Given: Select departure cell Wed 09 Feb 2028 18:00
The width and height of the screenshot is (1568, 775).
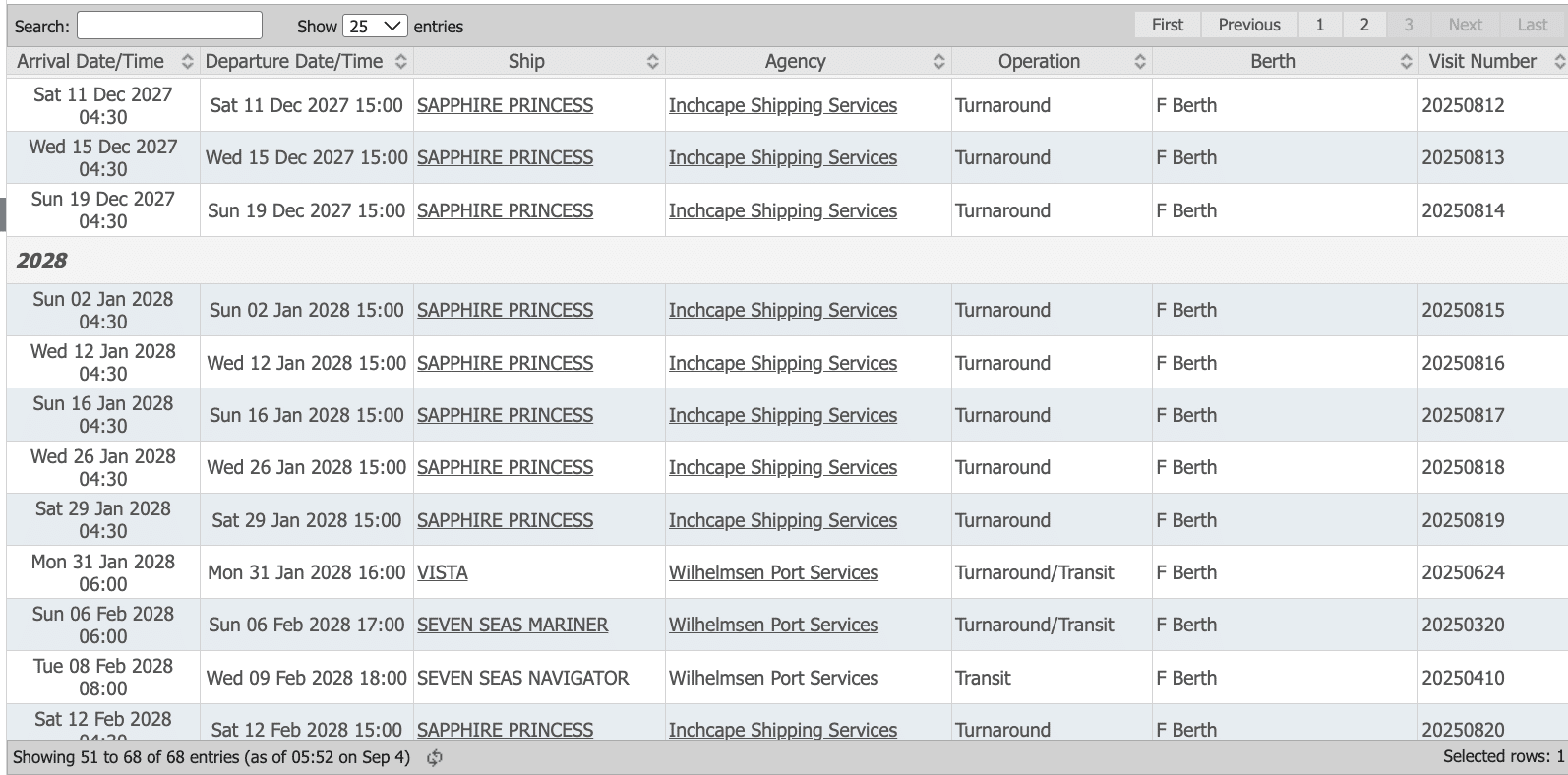Looking at the screenshot, I should (x=306, y=678).
